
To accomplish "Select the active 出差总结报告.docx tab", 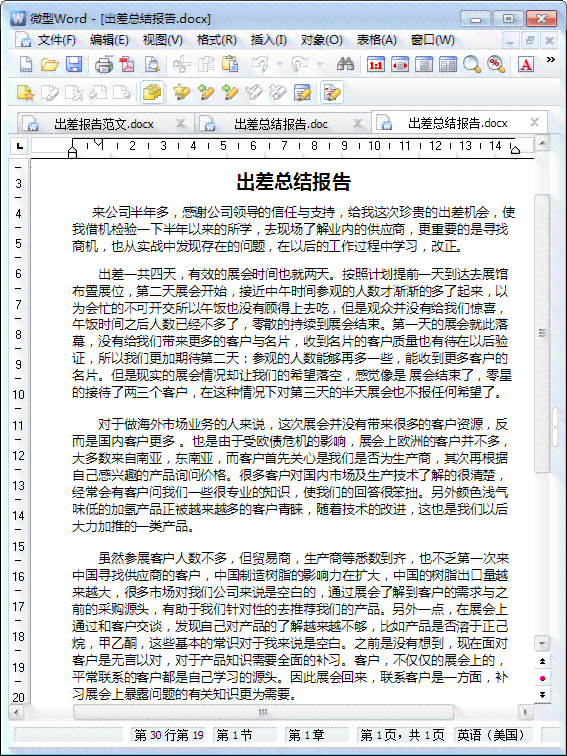I will tap(458, 123).
